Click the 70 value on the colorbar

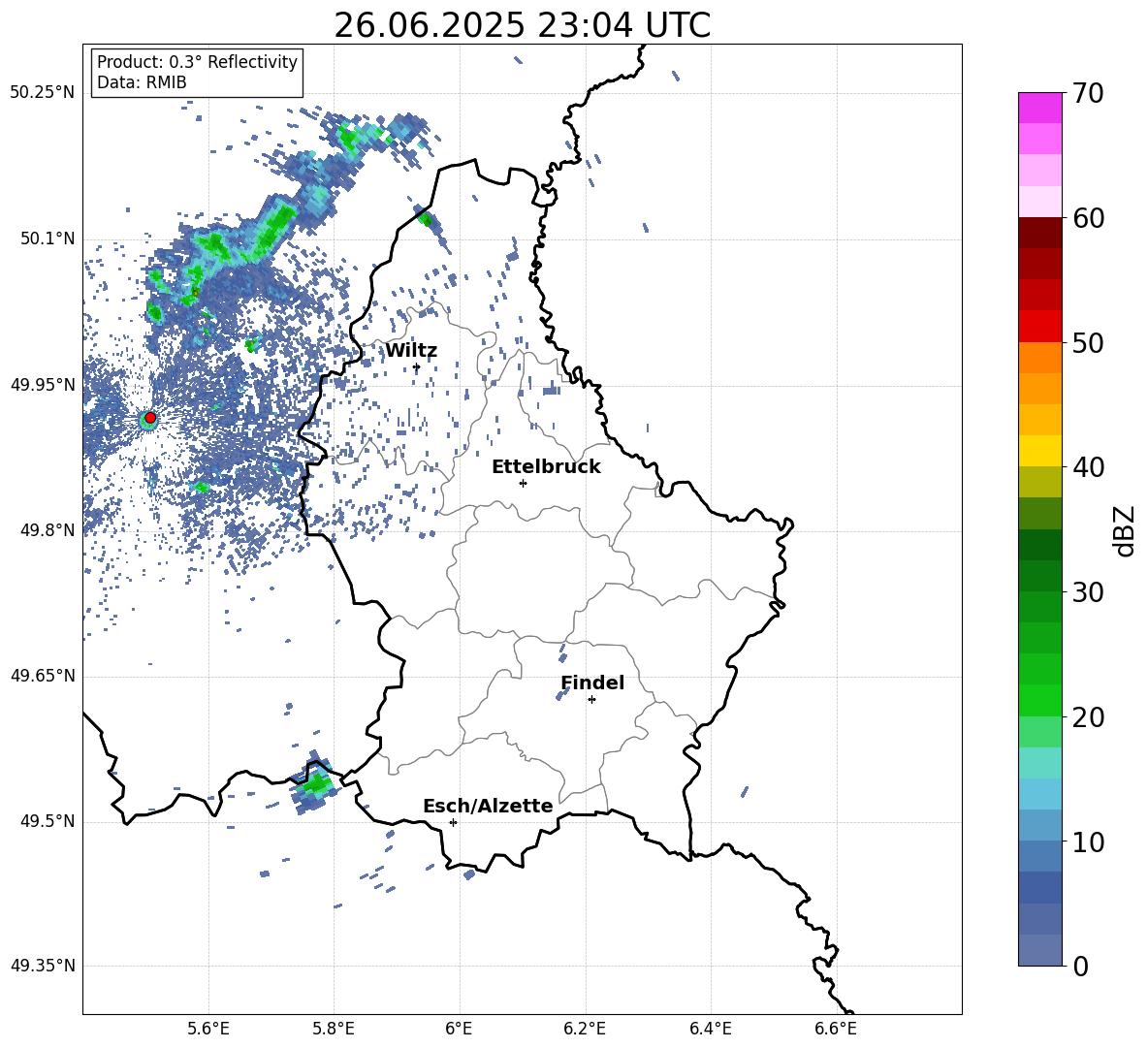click(1088, 93)
